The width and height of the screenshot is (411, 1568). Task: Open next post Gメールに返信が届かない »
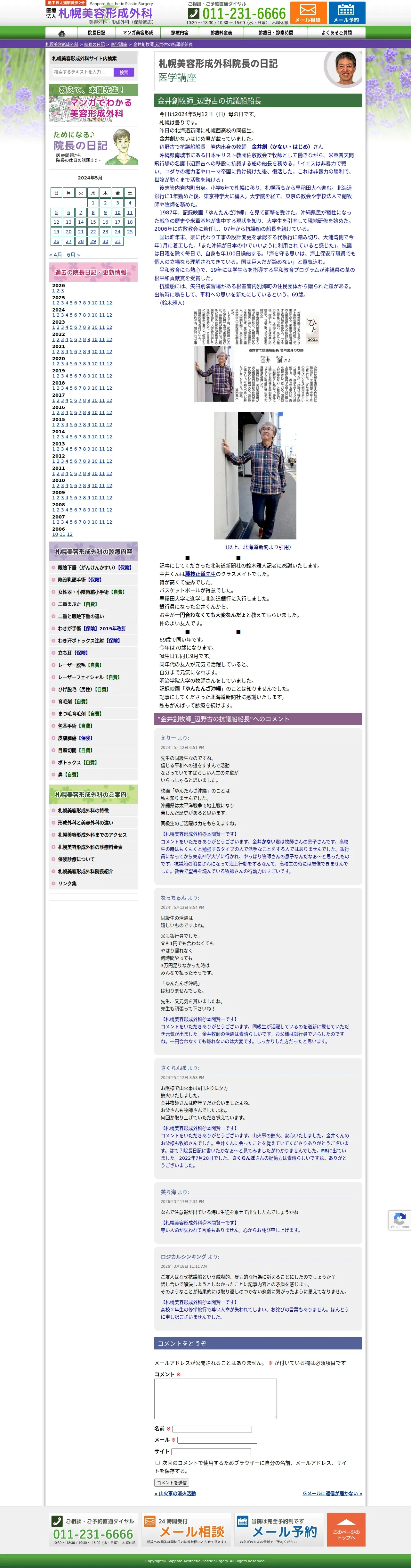point(333,1494)
